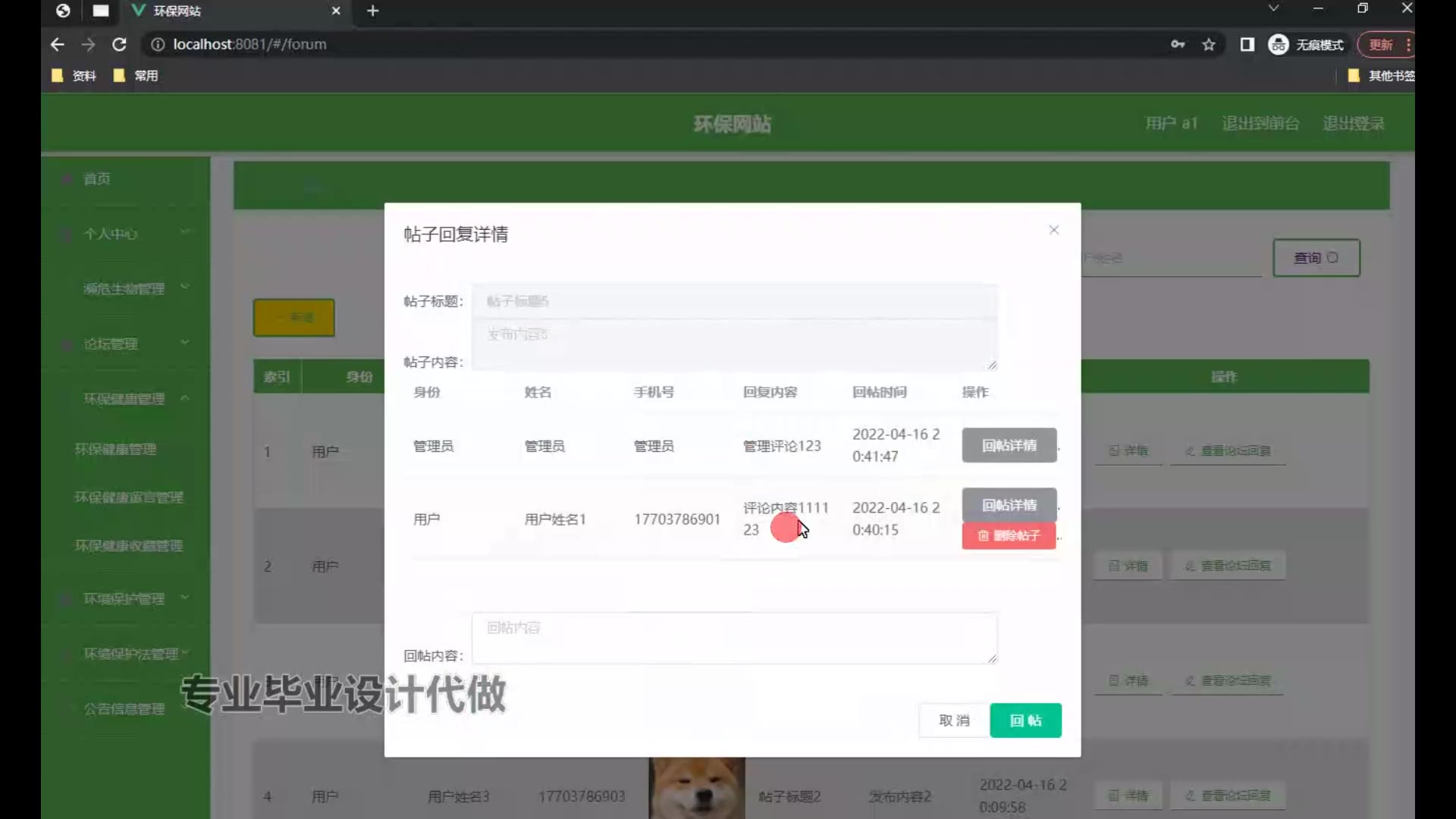Click the address bar URL

pyautogui.click(x=249, y=45)
